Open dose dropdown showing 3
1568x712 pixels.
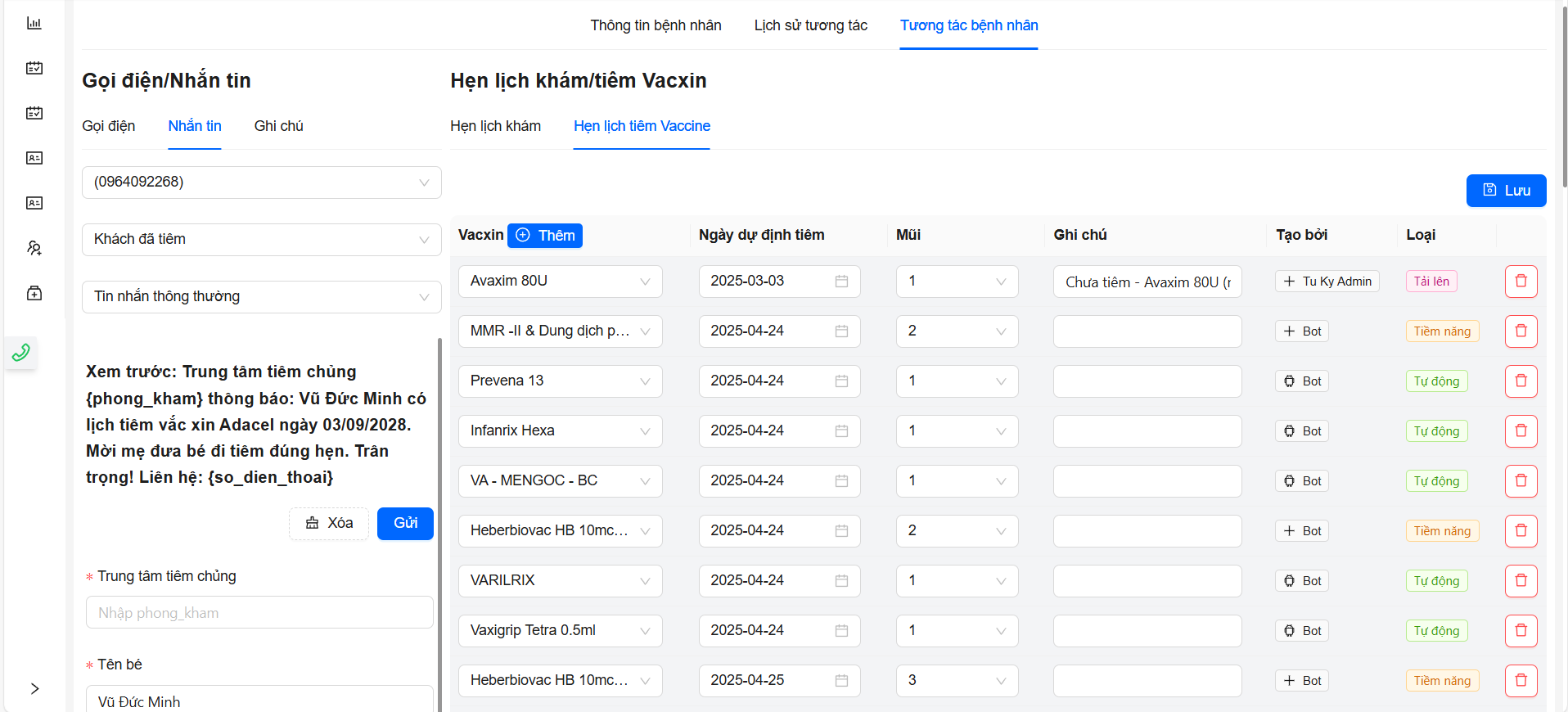[957, 681]
